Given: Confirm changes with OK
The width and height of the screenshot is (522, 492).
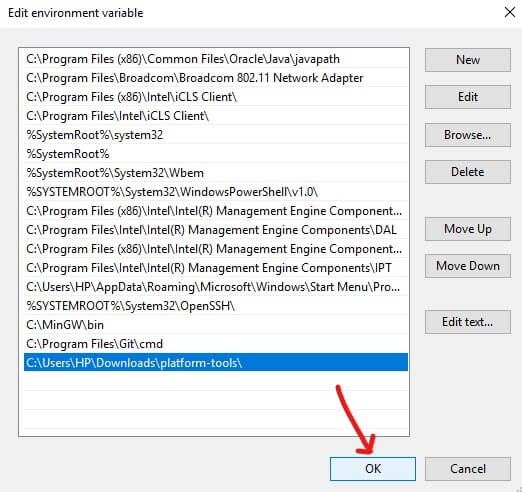Looking at the screenshot, I should pyautogui.click(x=373, y=469).
